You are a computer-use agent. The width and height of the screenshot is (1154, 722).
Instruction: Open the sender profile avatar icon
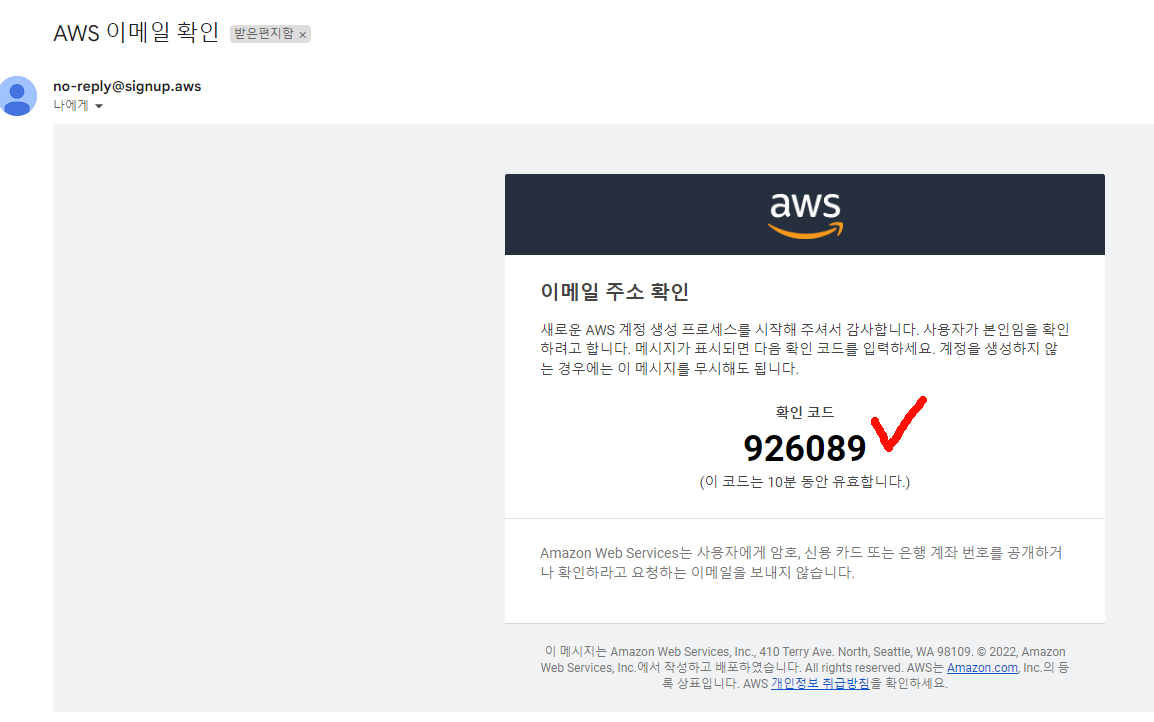tap(18, 96)
